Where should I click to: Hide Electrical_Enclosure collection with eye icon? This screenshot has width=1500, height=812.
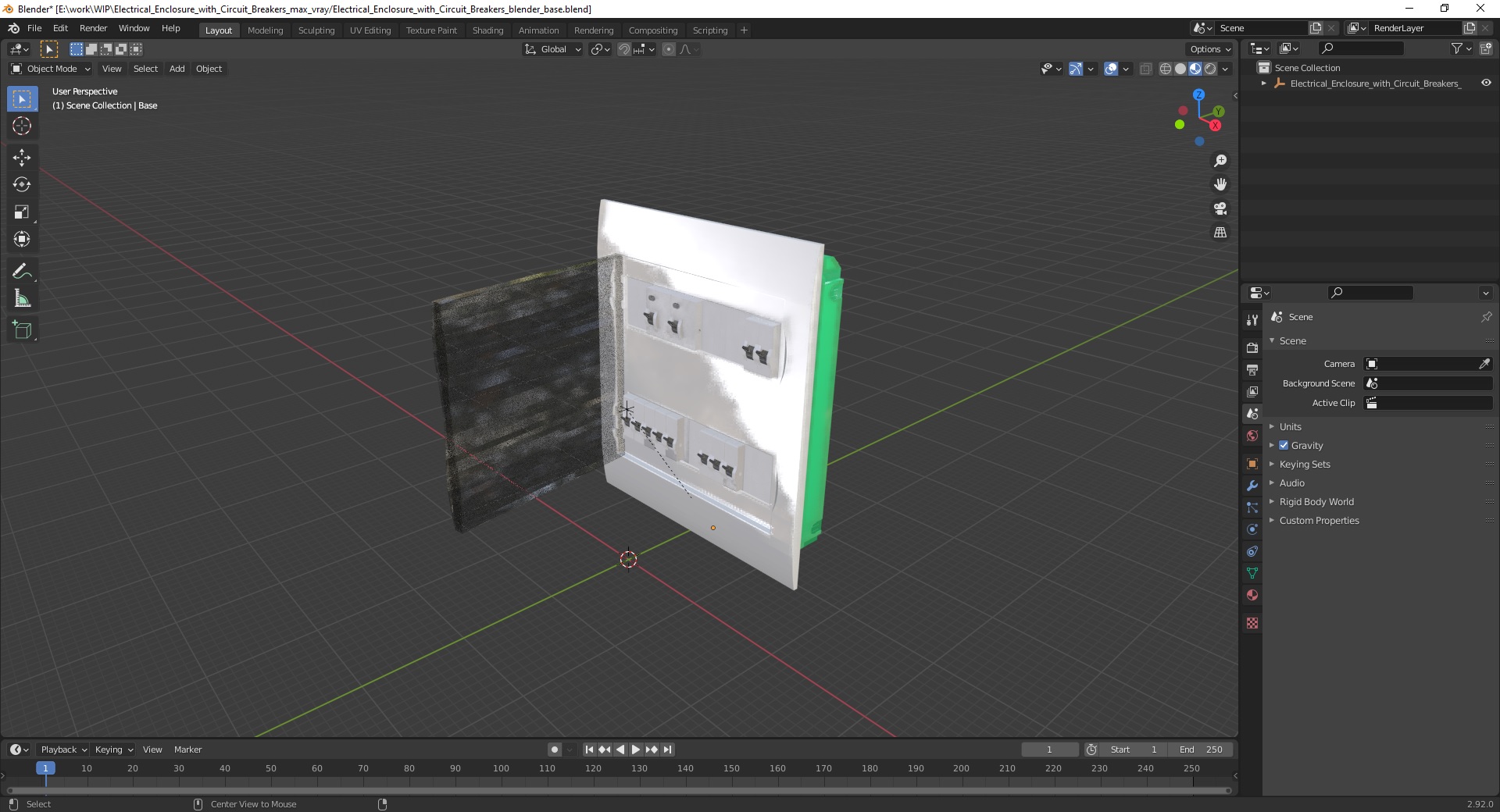click(x=1486, y=83)
